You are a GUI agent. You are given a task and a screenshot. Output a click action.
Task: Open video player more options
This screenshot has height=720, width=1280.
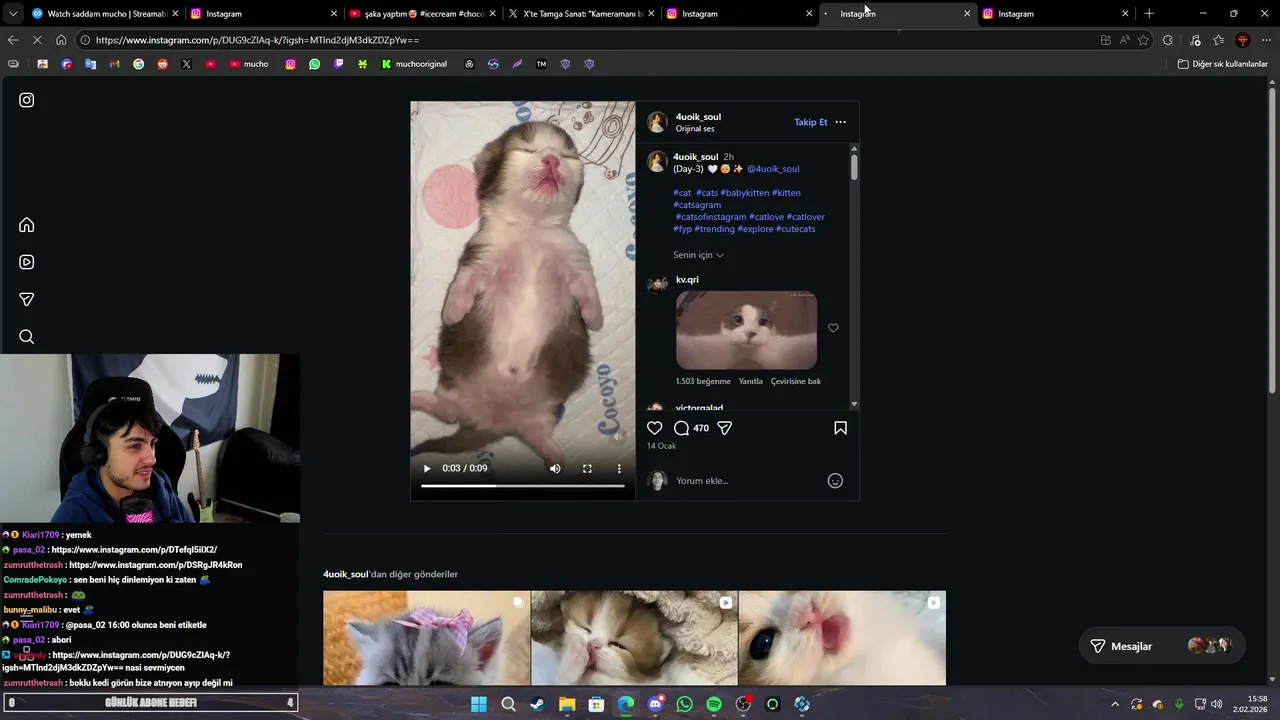(619, 468)
